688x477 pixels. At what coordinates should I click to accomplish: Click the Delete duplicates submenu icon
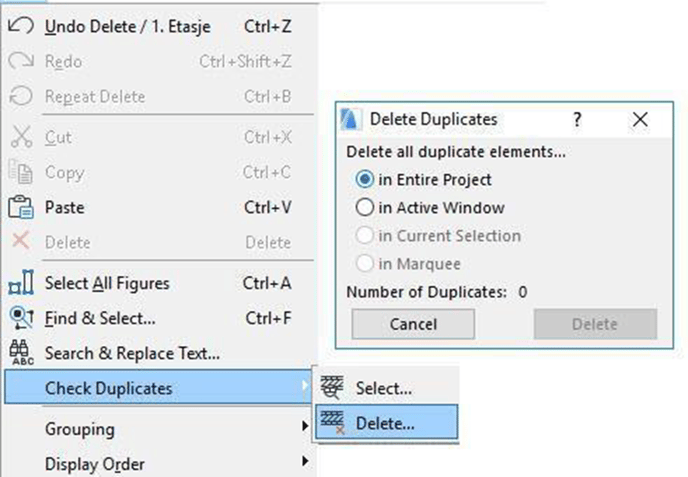pos(332,423)
